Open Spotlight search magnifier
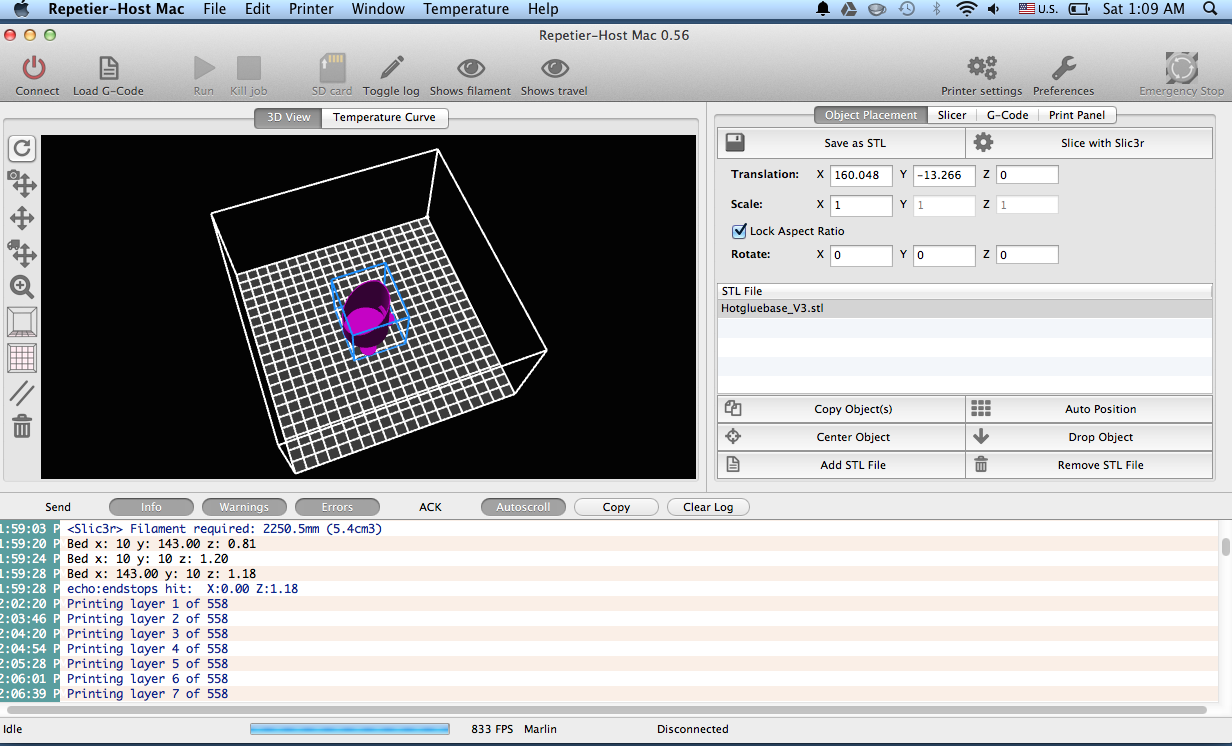Screen dimensions: 1232x746 click(x=1209, y=9)
